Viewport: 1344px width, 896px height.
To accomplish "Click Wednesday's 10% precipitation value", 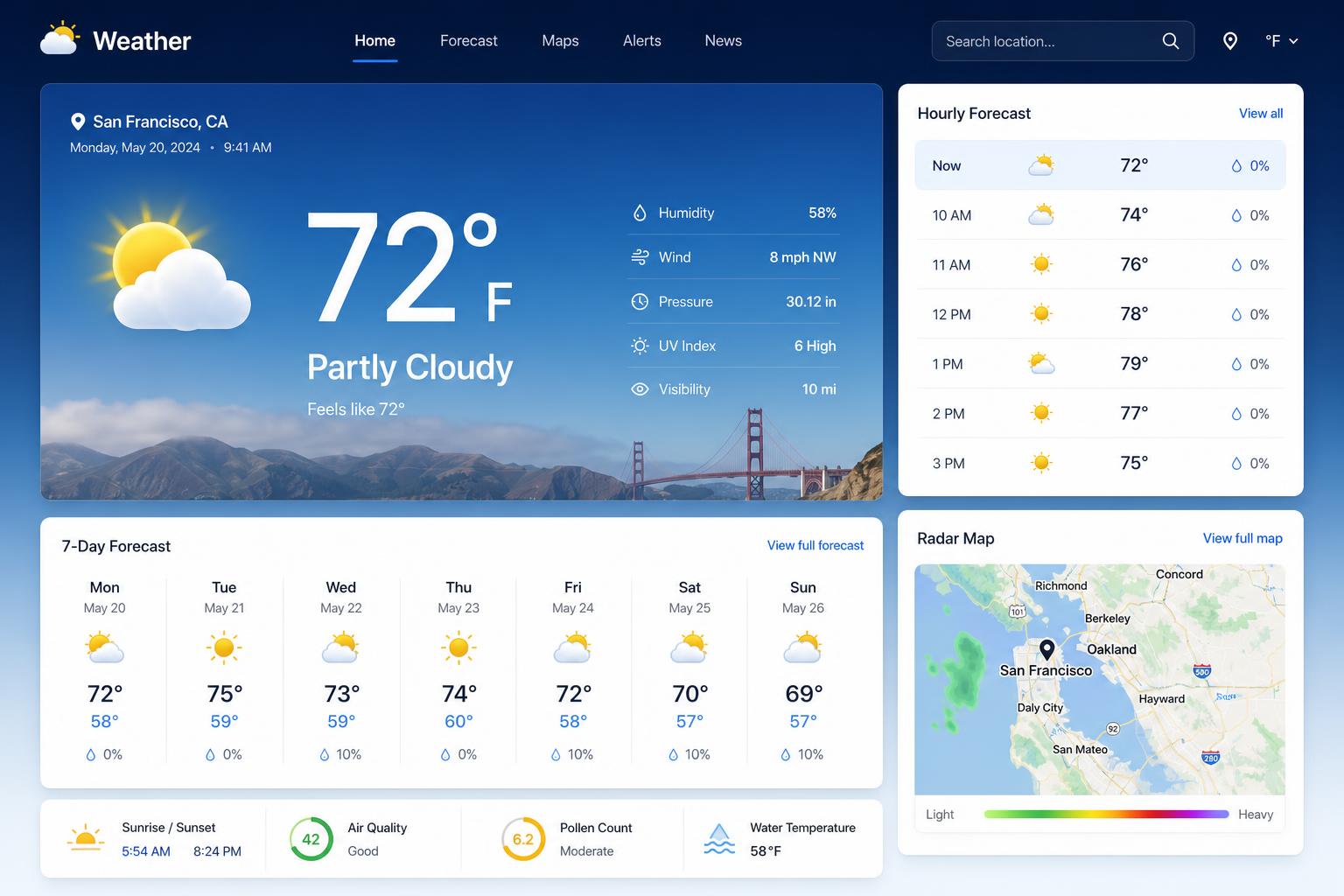I will (x=349, y=754).
